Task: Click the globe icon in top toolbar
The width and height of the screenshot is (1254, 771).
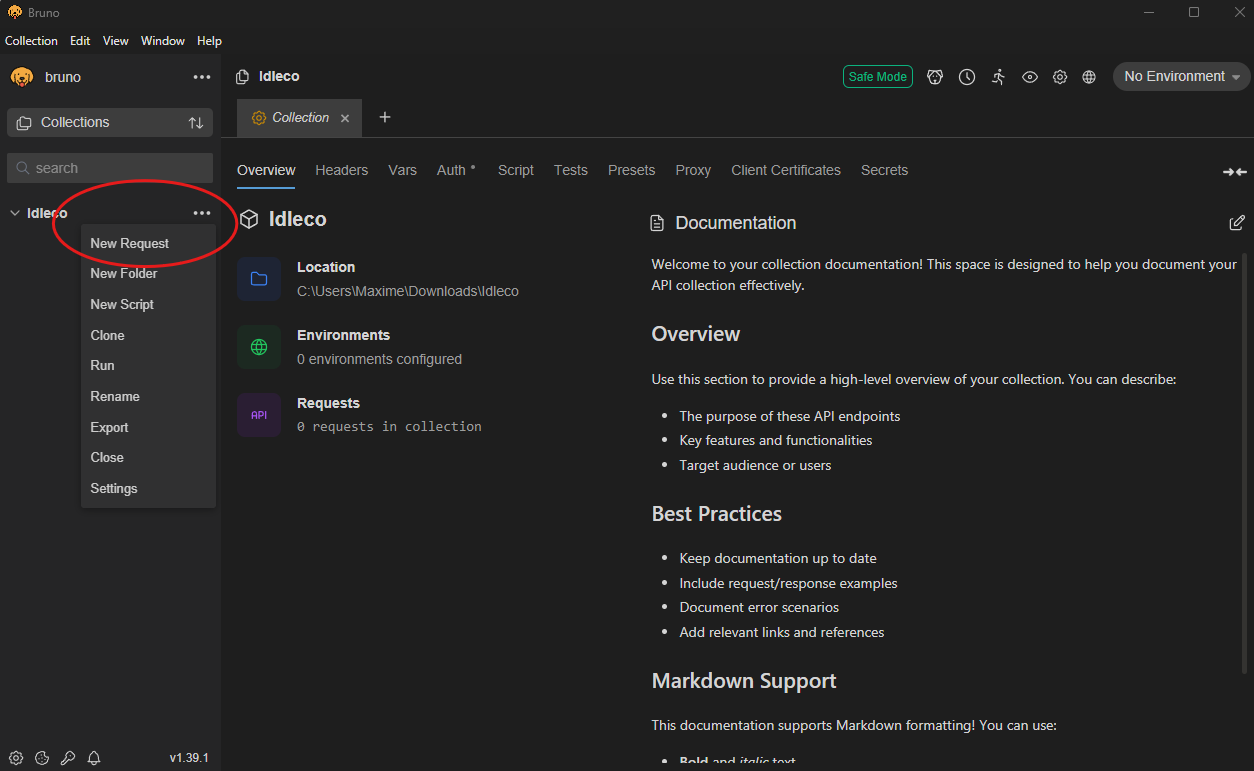Action: click(1089, 77)
